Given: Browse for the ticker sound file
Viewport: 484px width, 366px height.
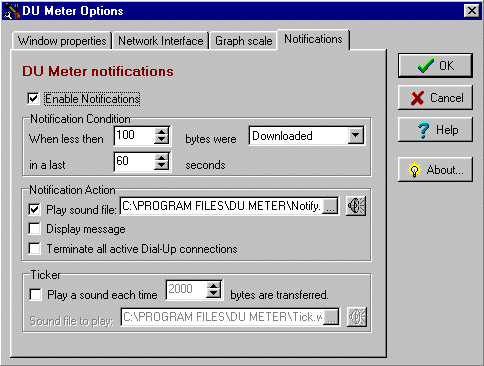Looking at the screenshot, I should tap(331, 317).
